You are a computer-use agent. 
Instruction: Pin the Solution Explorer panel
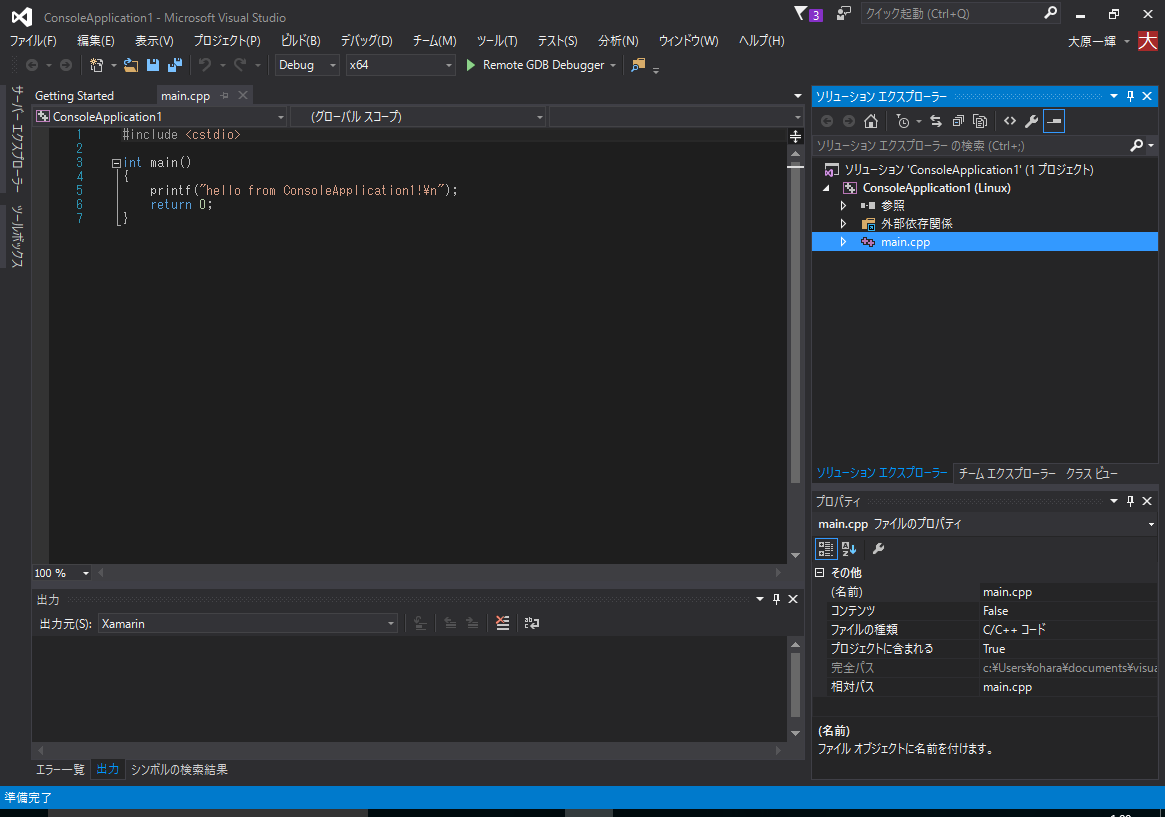(x=1131, y=97)
